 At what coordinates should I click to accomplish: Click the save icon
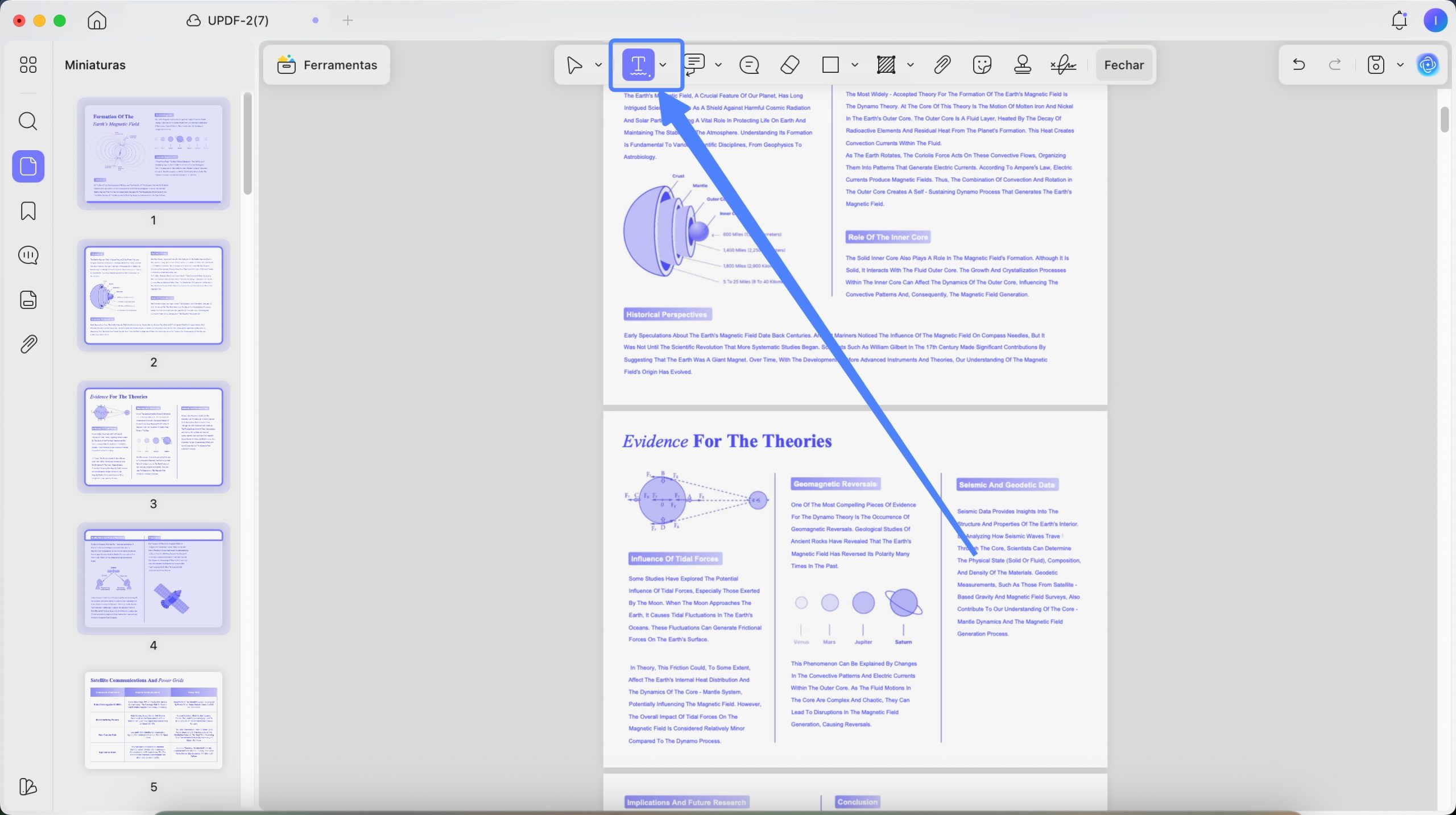pos(1376,65)
